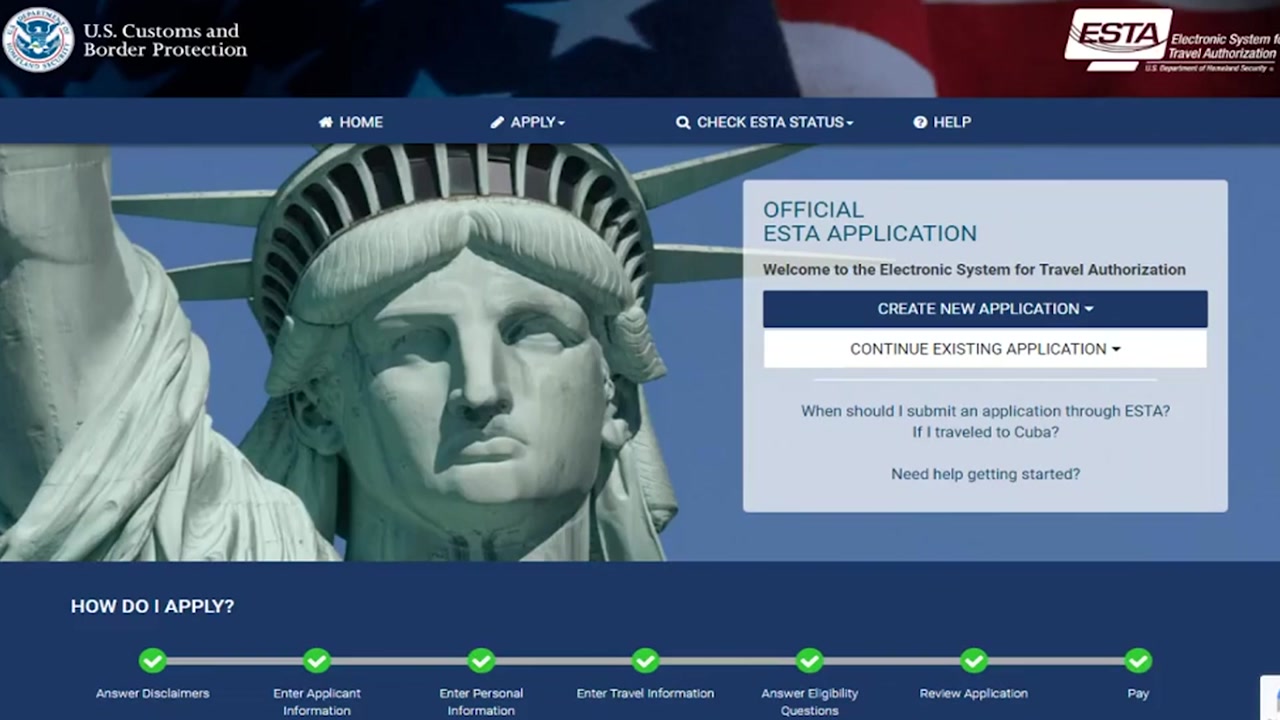Click 'Need help getting started?' link
The width and height of the screenshot is (1280, 720).
coord(985,474)
